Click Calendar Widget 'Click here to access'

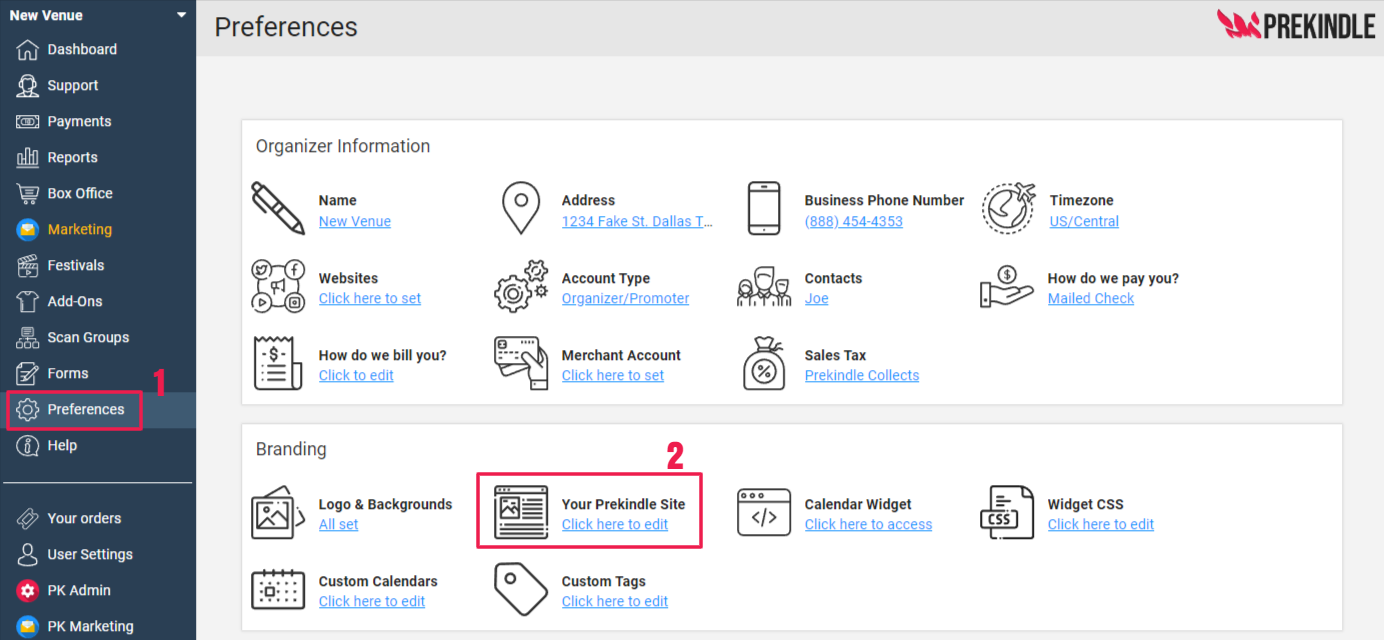868,524
